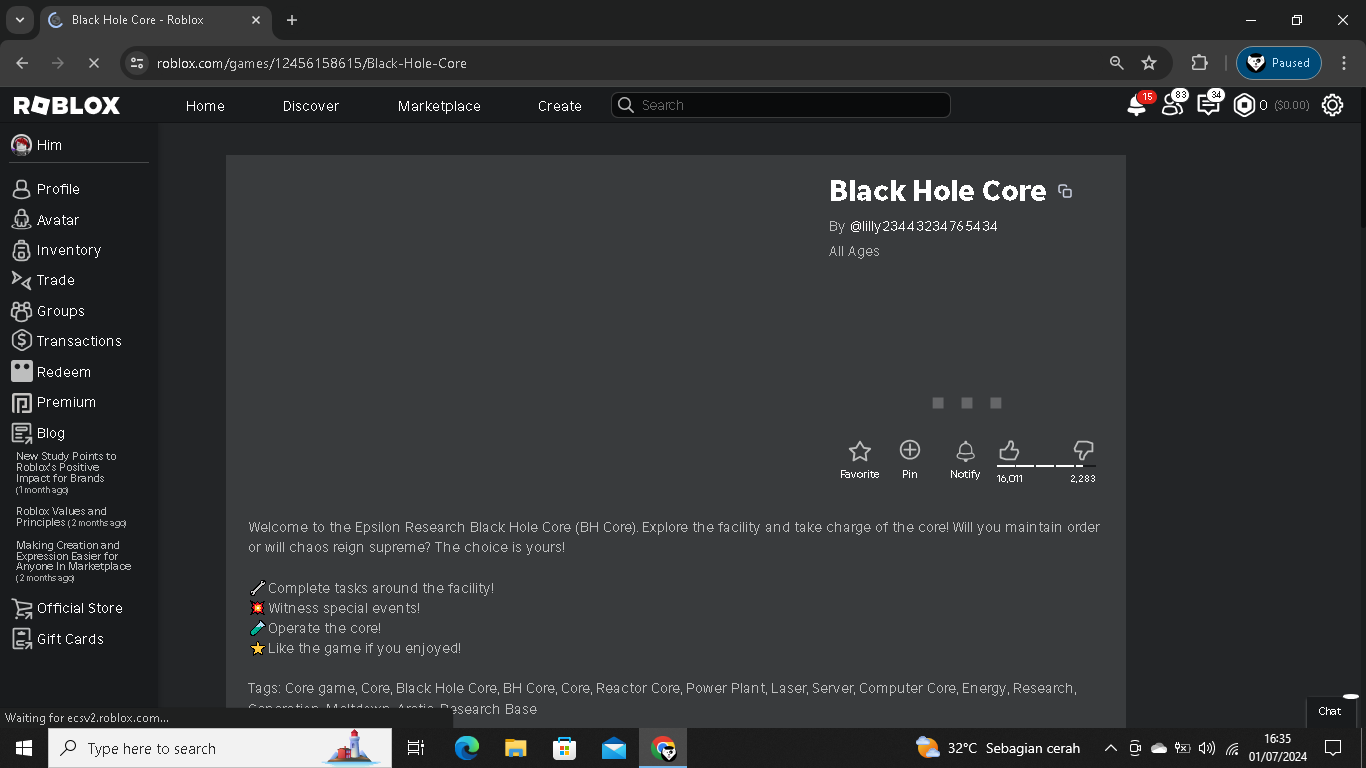
Task: Go back to the previous page
Action: coord(22,63)
